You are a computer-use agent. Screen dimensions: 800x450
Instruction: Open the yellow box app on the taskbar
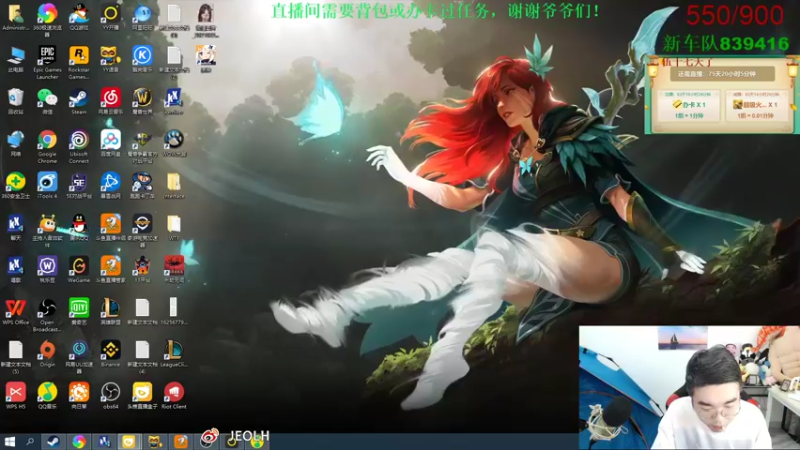pyautogui.click(x=129, y=441)
